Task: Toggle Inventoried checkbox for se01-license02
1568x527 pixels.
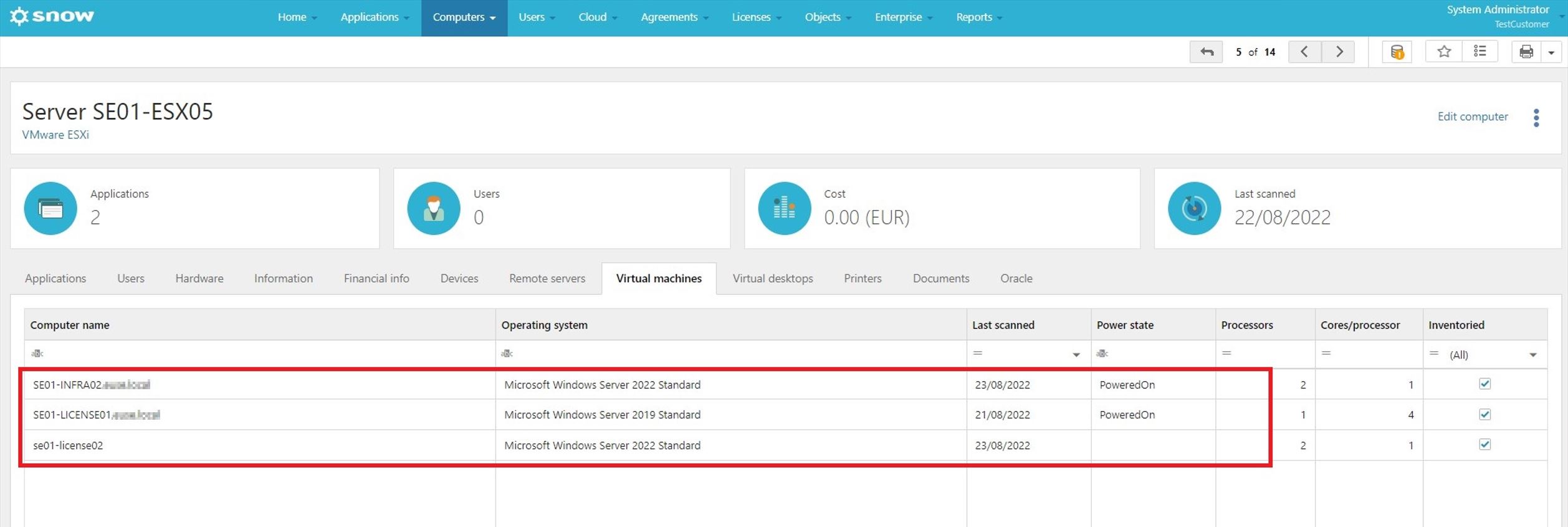Action: 1485,444
